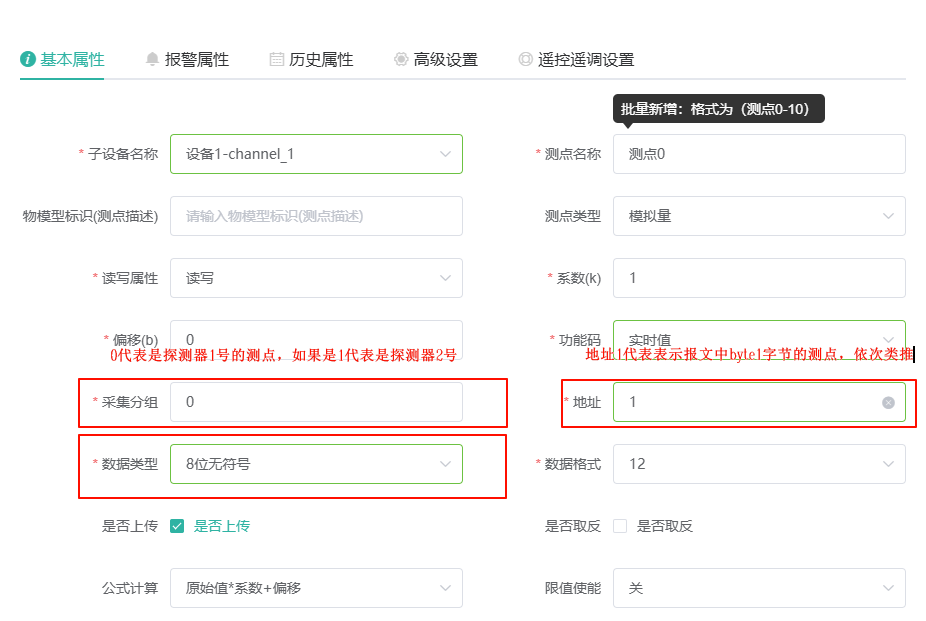Enable the 是否取反 checkbox
The width and height of the screenshot is (926, 621).
620,526
